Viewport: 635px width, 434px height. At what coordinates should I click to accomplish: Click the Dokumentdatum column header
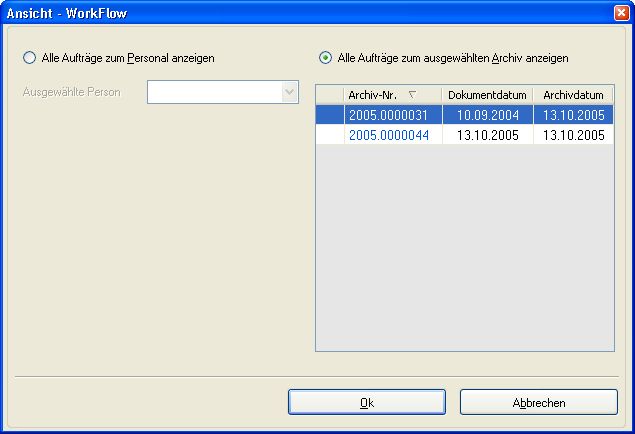(487, 95)
